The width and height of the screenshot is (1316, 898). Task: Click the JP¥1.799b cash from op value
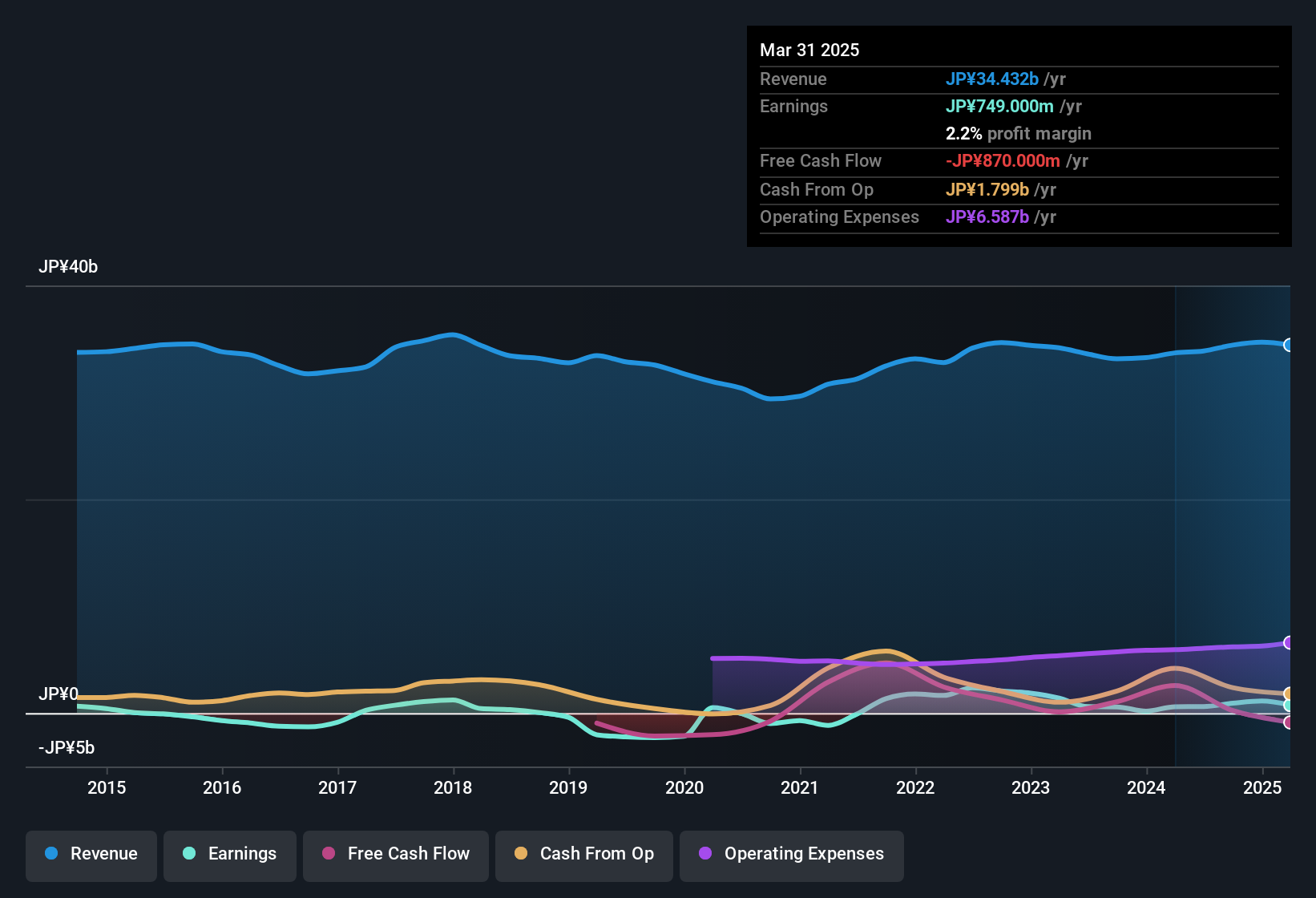tap(987, 189)
